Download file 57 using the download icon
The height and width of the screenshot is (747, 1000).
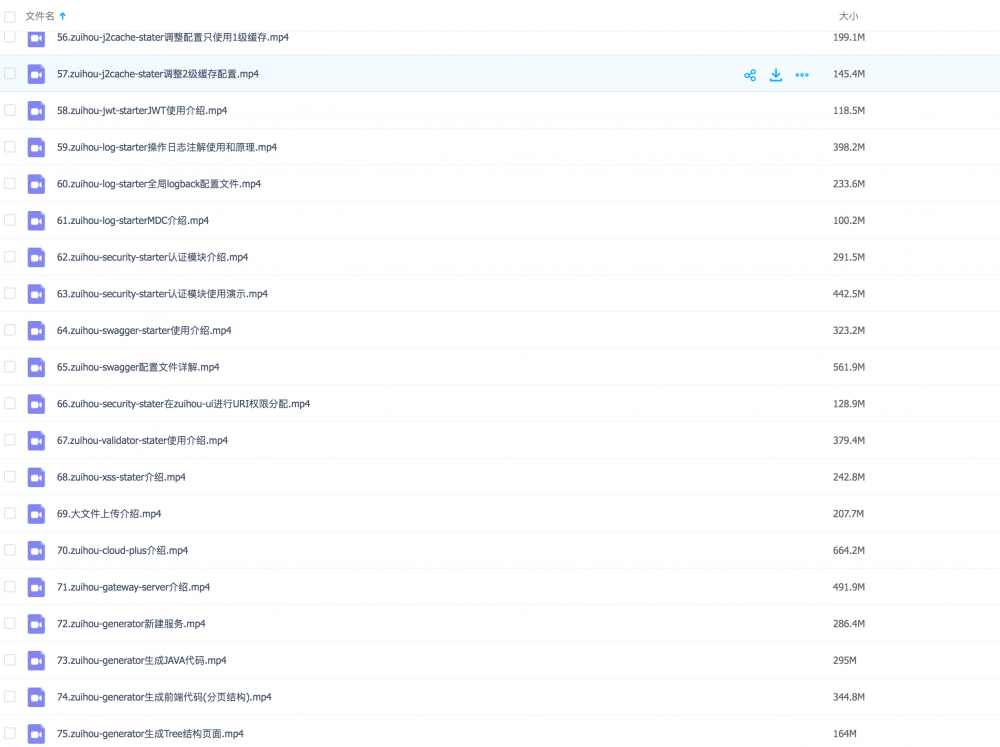tap(776, 74)
